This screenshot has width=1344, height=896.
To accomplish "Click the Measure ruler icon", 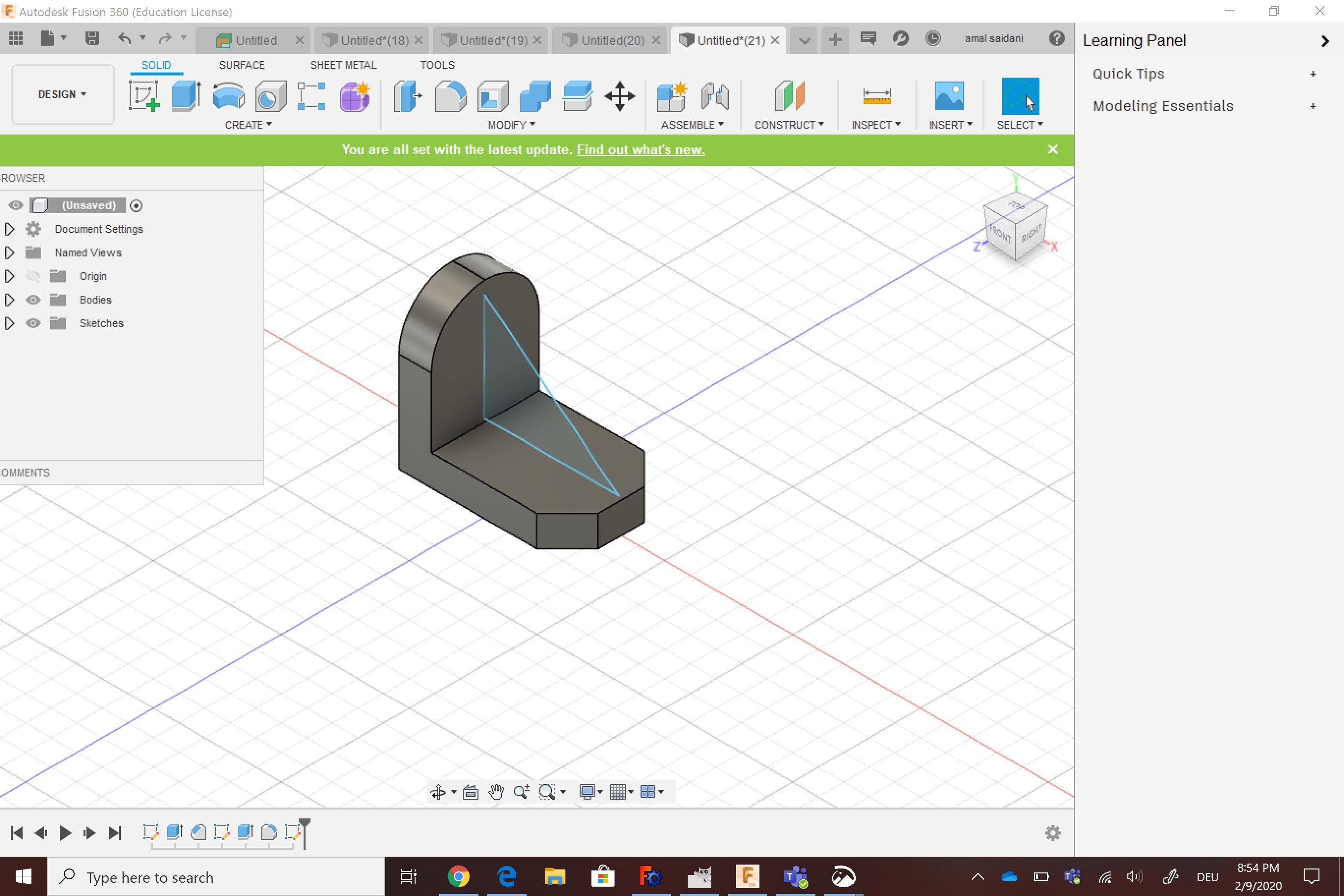I will [x=876, y=96].
